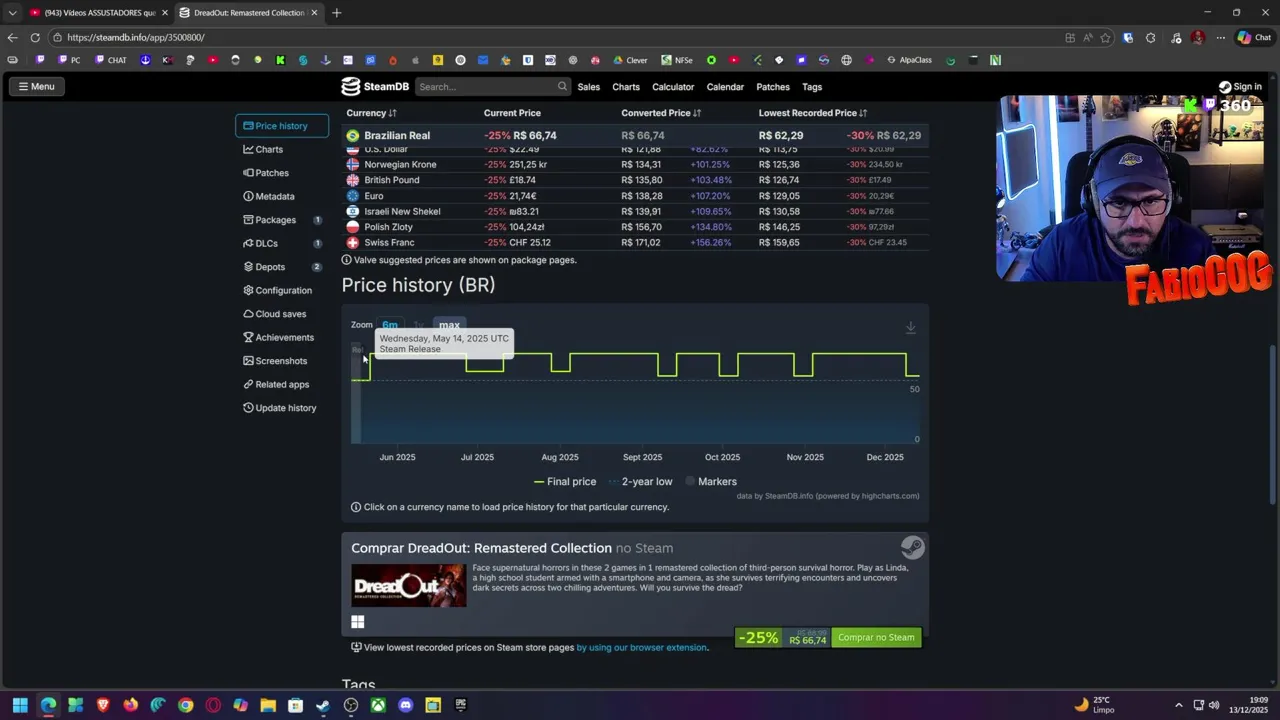Click Sign in with Steam
This screenshot has width=1280, height=720.
click(1240, 87)
